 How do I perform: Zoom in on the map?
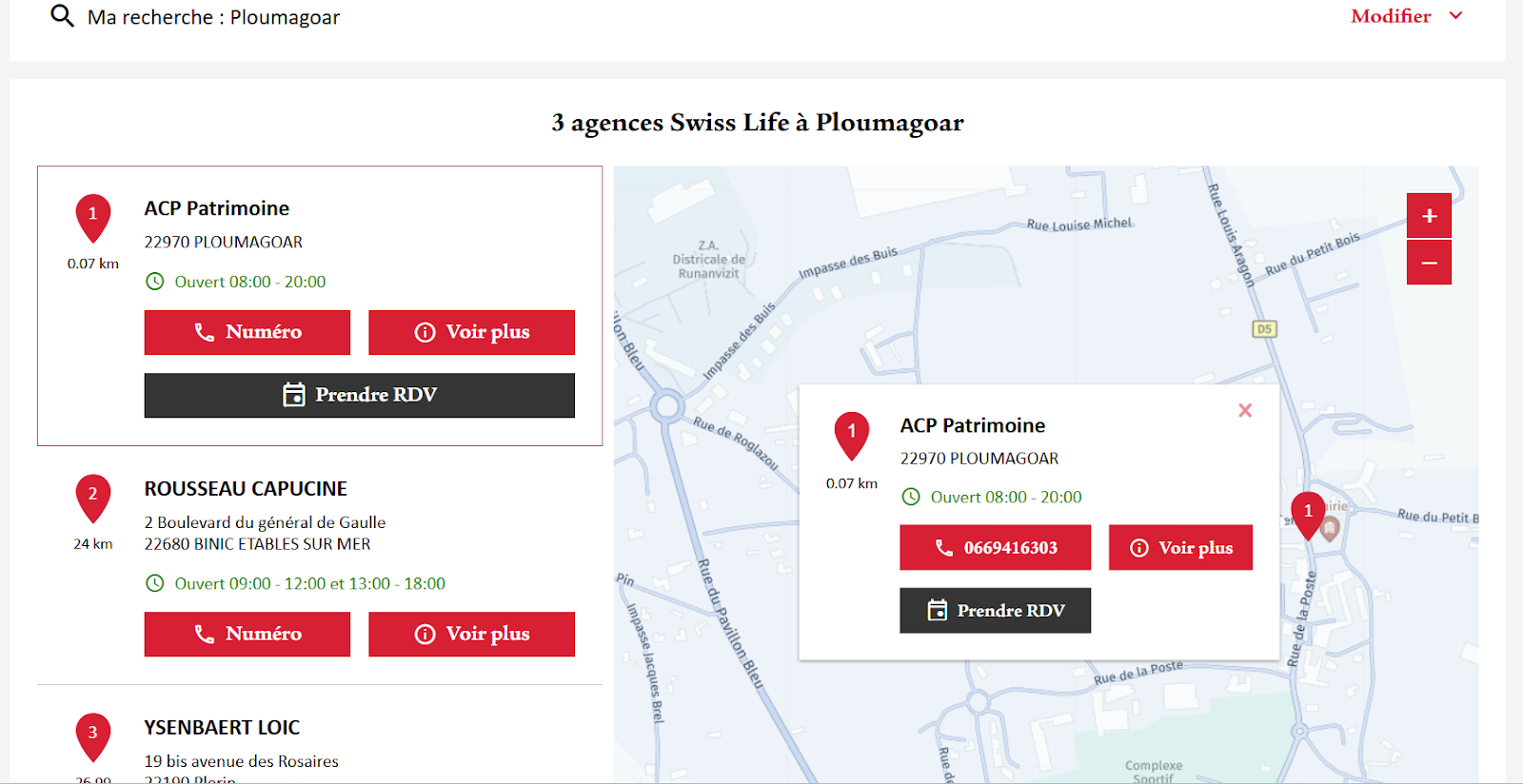coord(1429,216)
